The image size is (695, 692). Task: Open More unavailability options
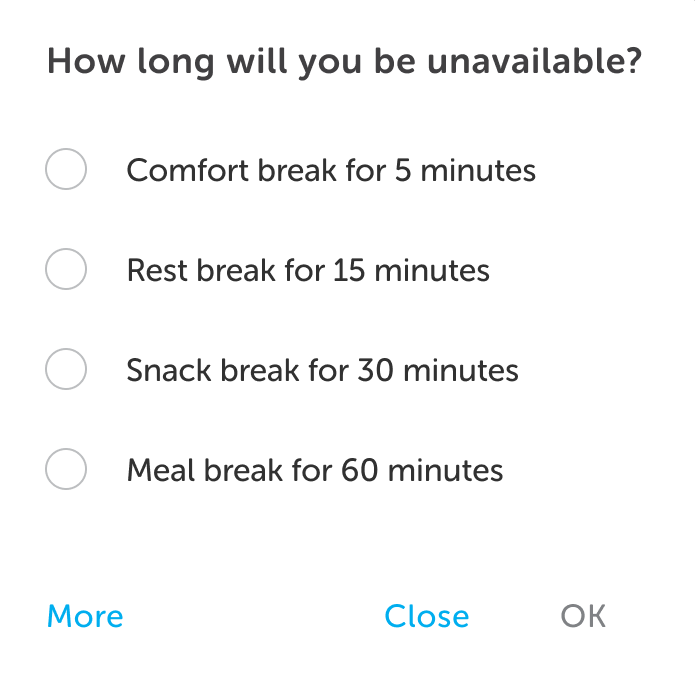pyautogui.click(x=85, y=616)
